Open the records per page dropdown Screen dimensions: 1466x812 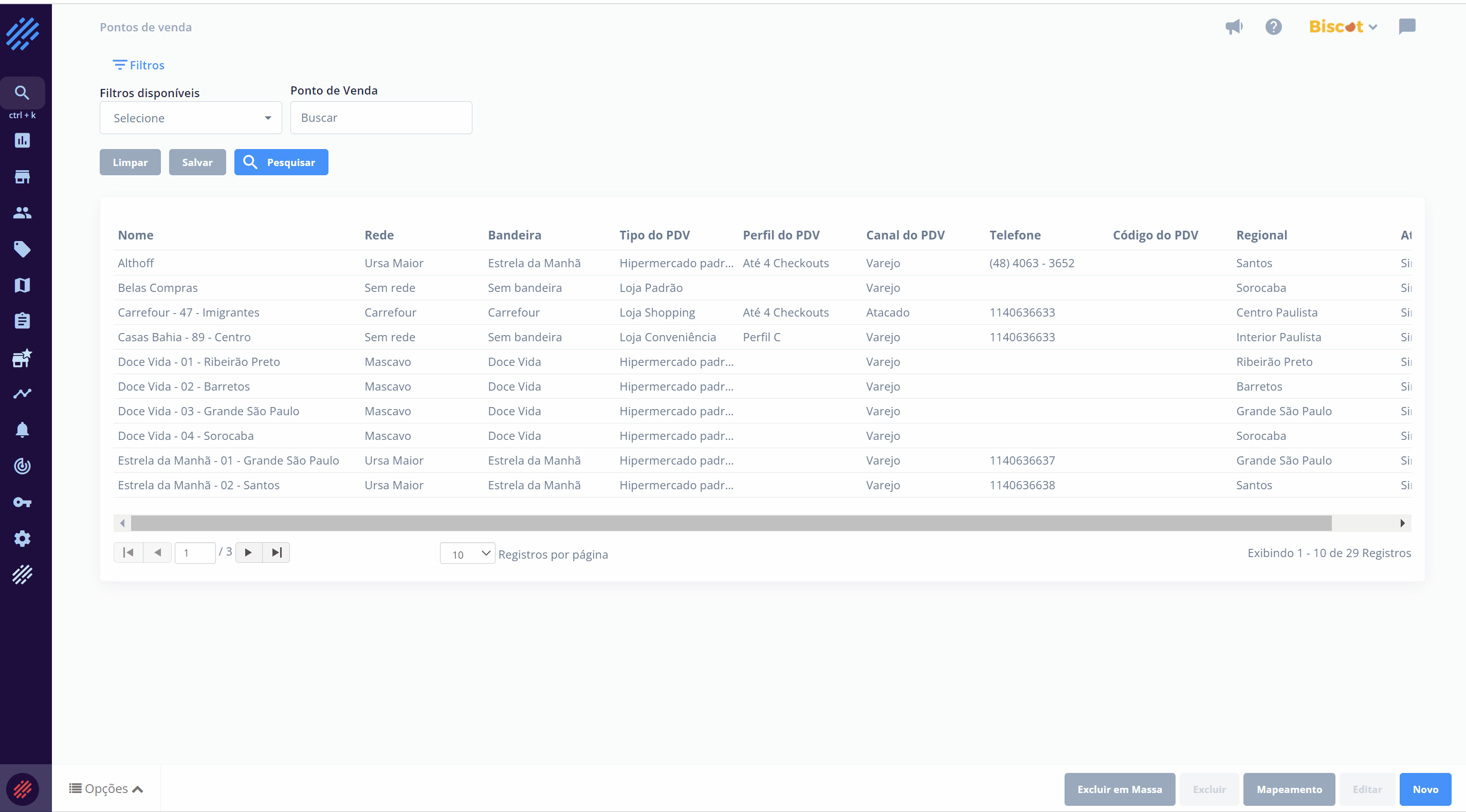[467, 553]
